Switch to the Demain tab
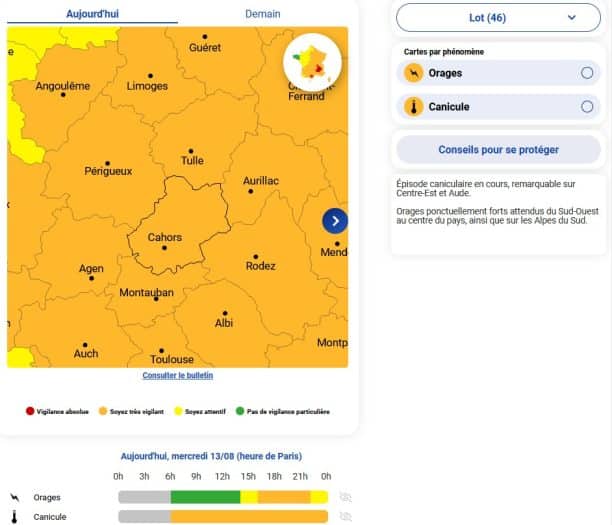 (263, 14)
